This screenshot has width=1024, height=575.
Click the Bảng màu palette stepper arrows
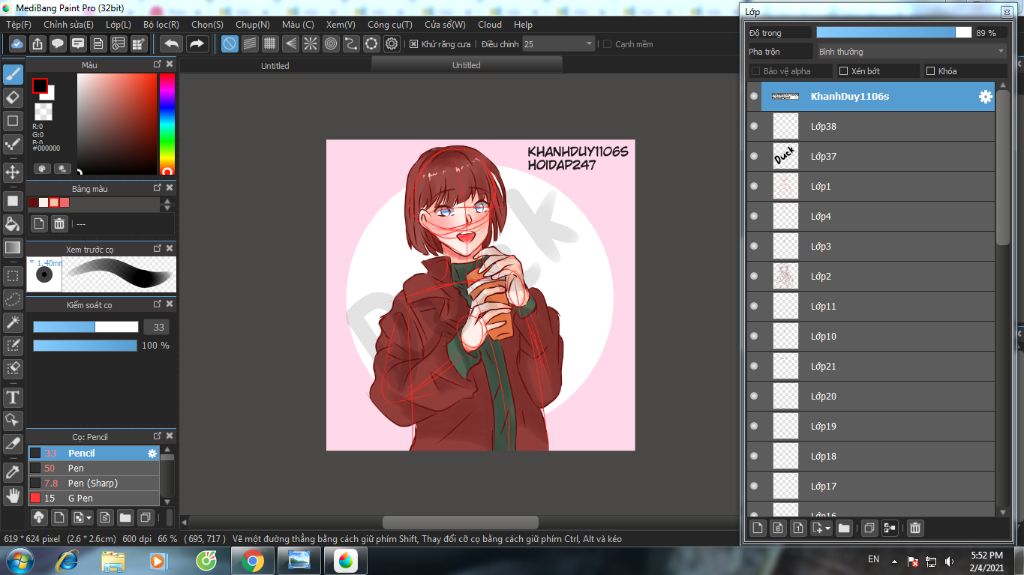(x=167, y=205)
